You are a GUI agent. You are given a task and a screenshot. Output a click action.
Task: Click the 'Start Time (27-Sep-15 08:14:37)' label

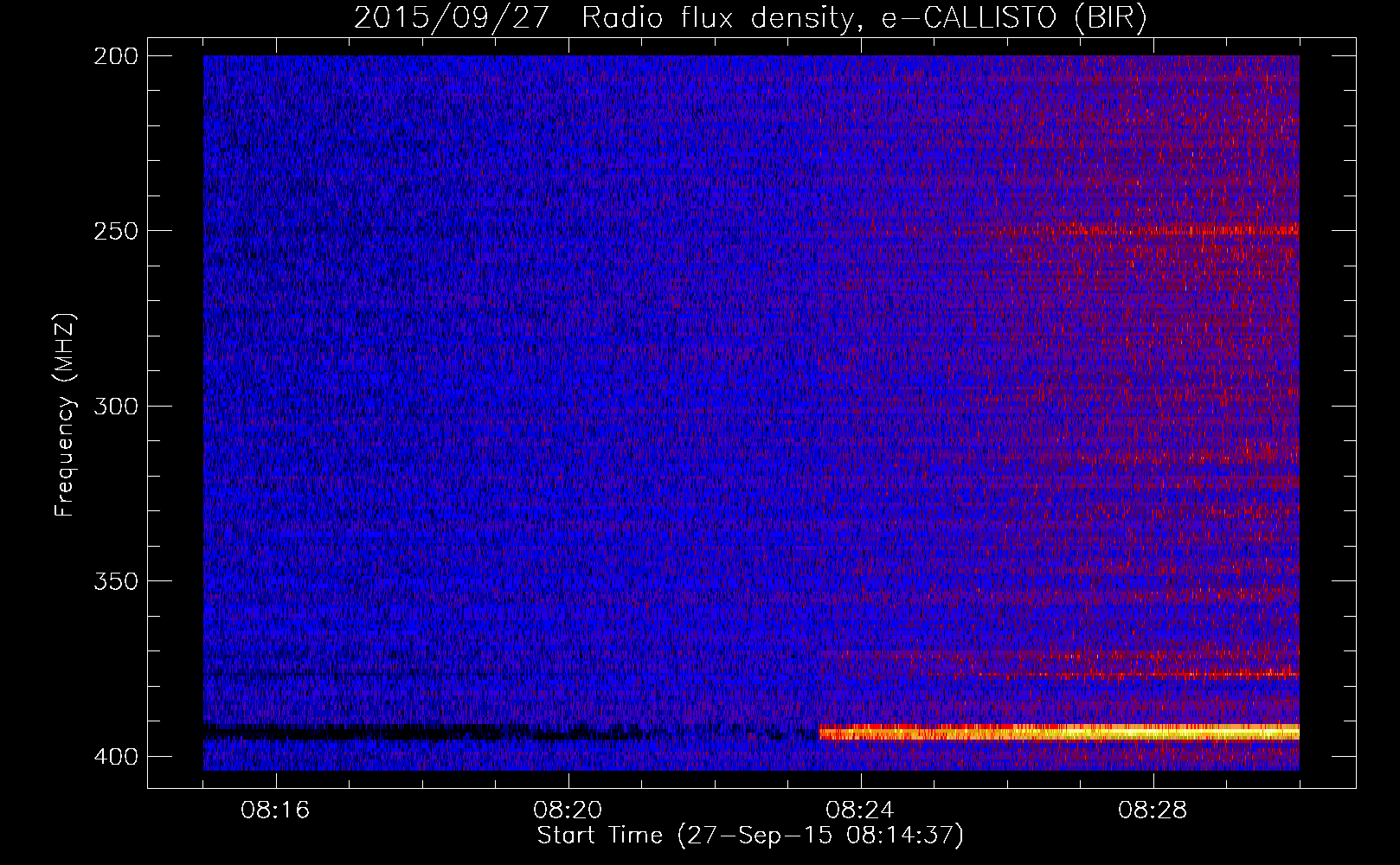750,836
